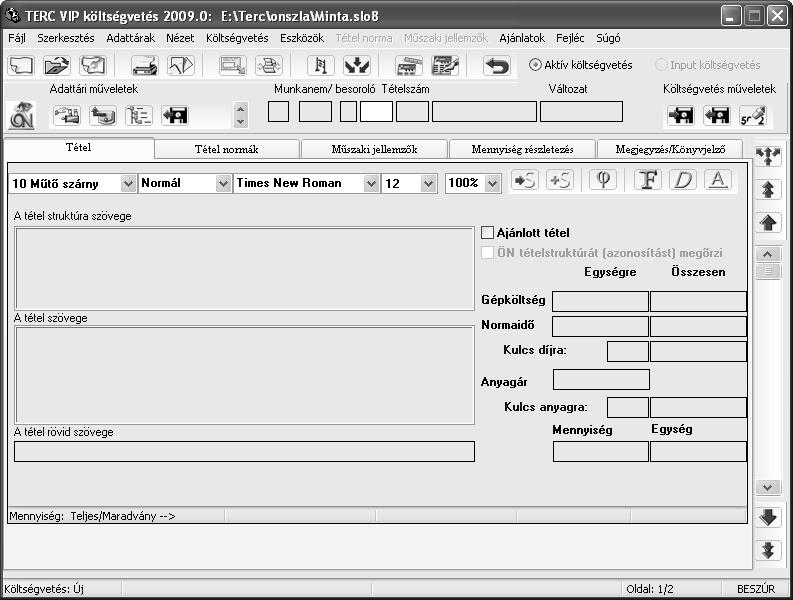The height and width of the screenshot is (600, 793).
Task: Click the Anyagár input field
Action: [x=601, y=379]
